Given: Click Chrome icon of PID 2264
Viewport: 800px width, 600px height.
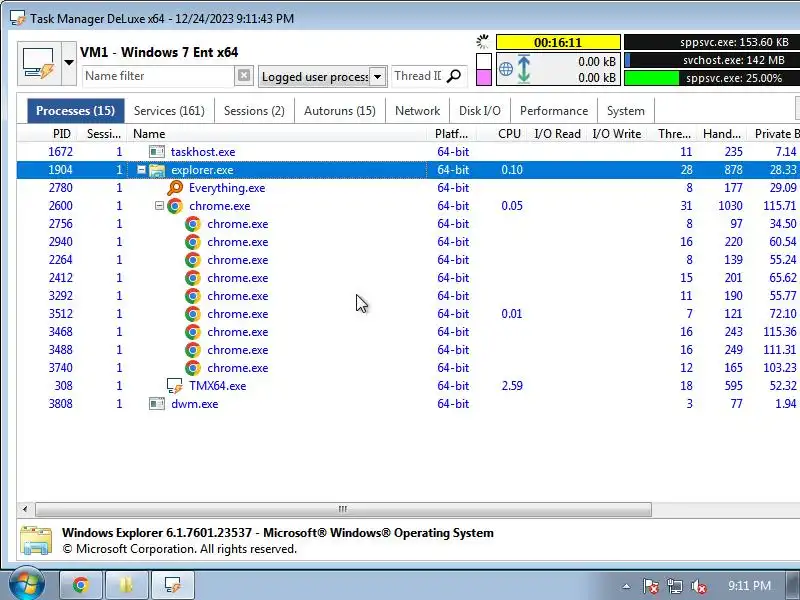Looking at the screenshot, I should [192, 260].
